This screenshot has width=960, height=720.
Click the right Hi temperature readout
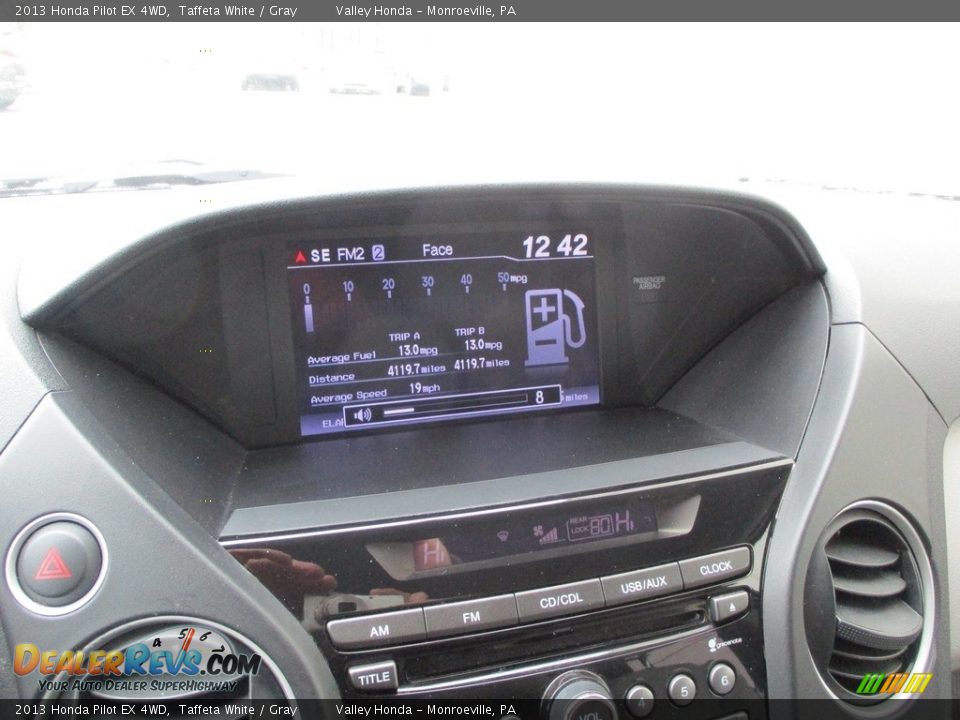[x=623, y=522]
